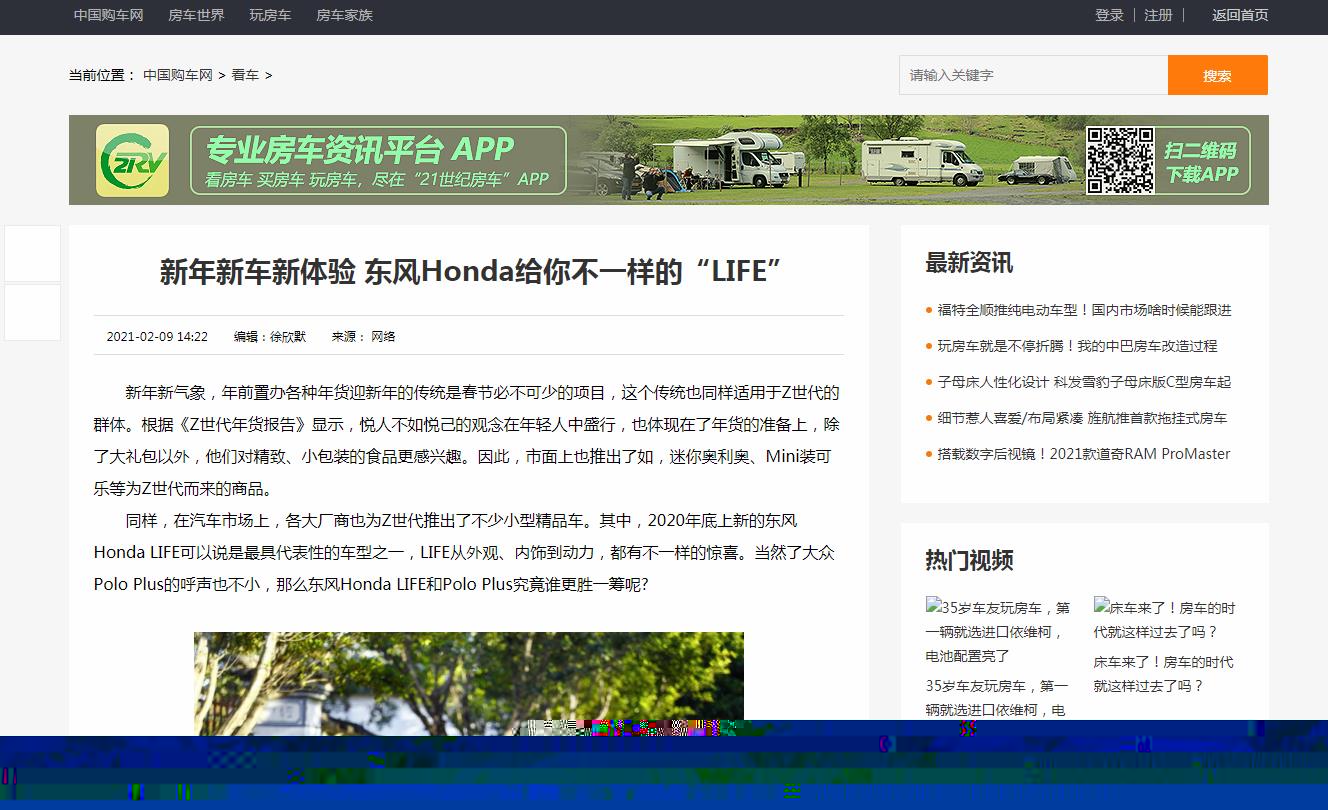Click the publish date 2021-02-09 14:22

157,337
